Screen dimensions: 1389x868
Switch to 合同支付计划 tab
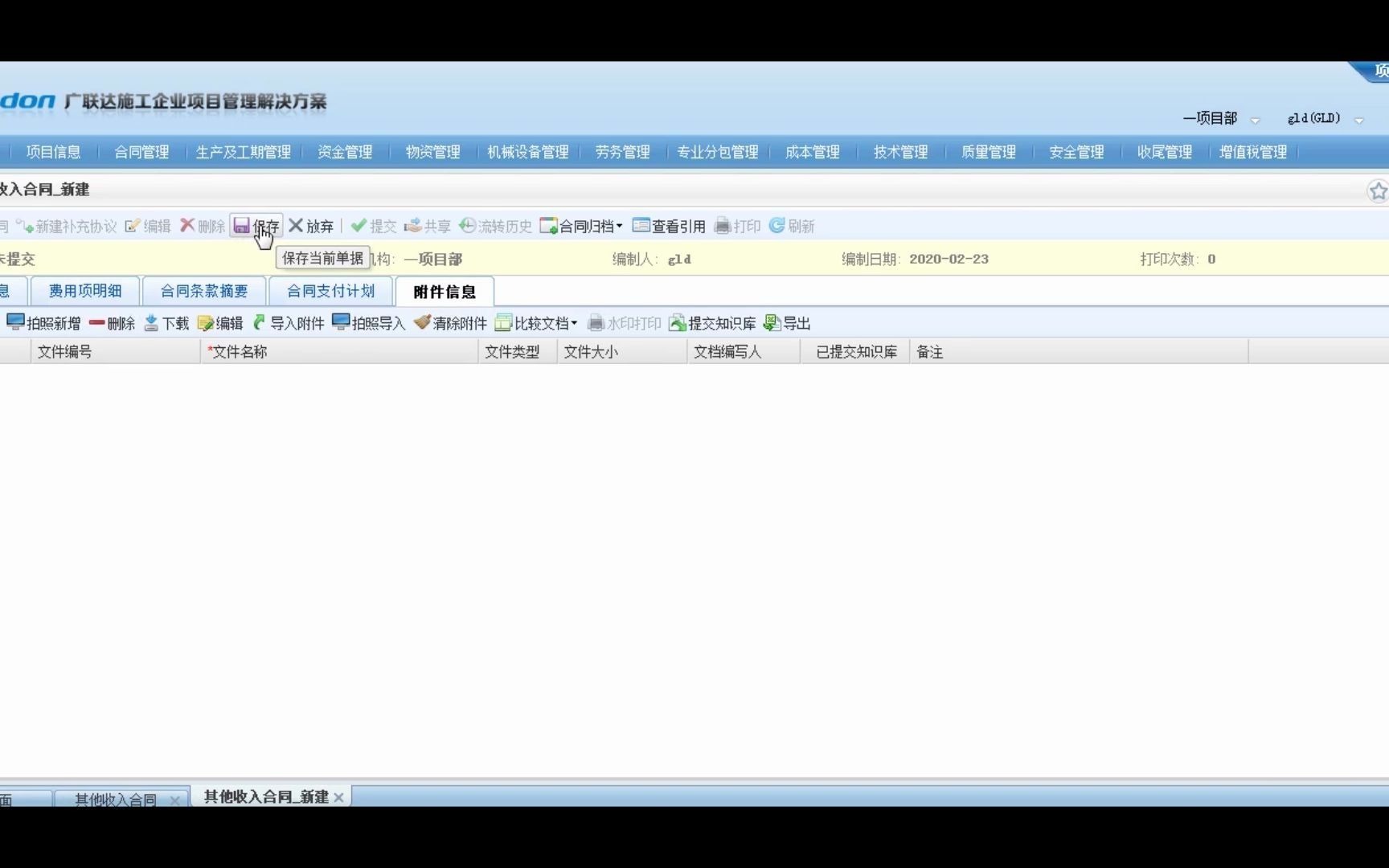[x=331, y=291]
